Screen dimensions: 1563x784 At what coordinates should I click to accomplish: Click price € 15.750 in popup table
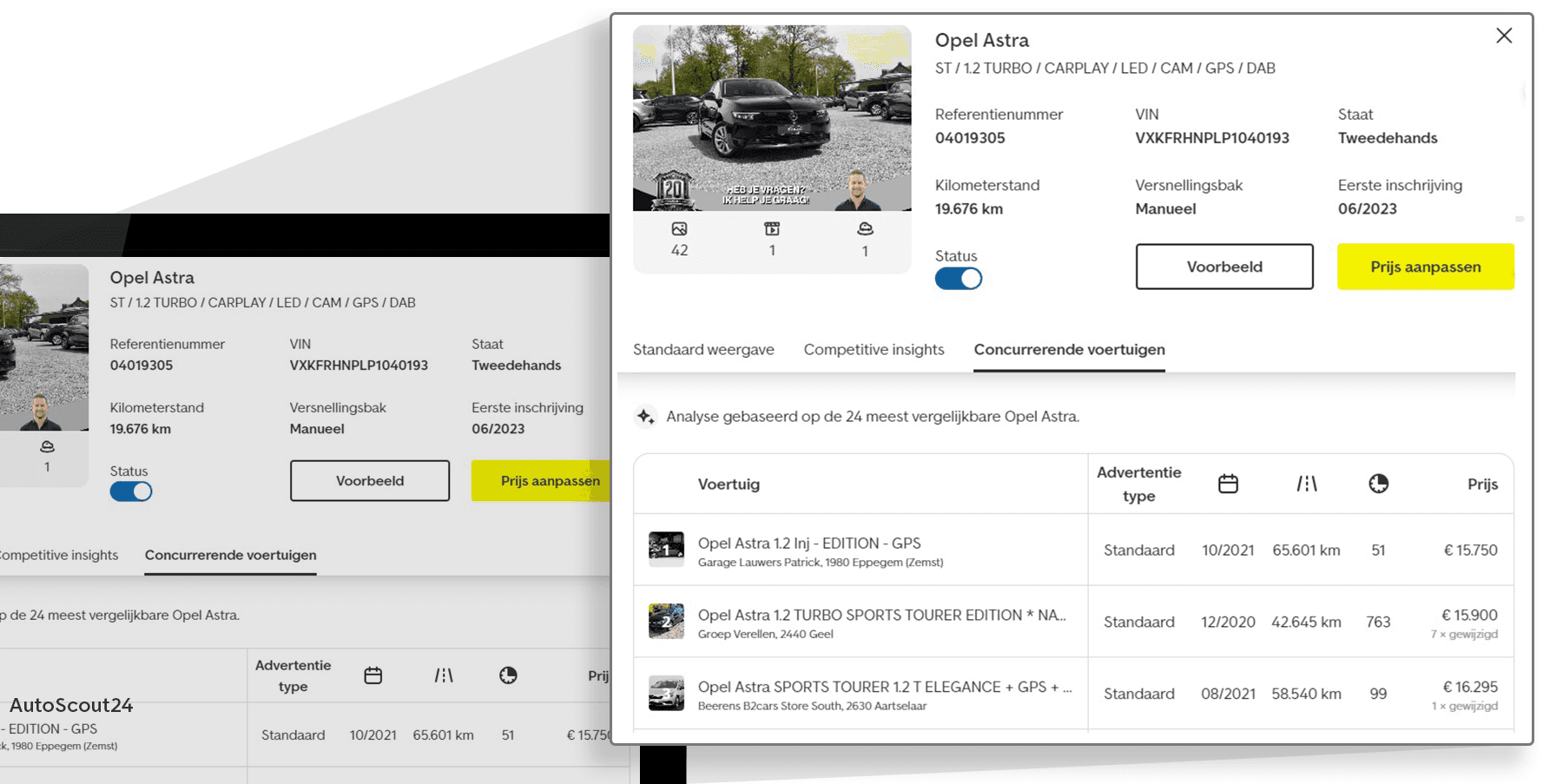point(1470,550)
